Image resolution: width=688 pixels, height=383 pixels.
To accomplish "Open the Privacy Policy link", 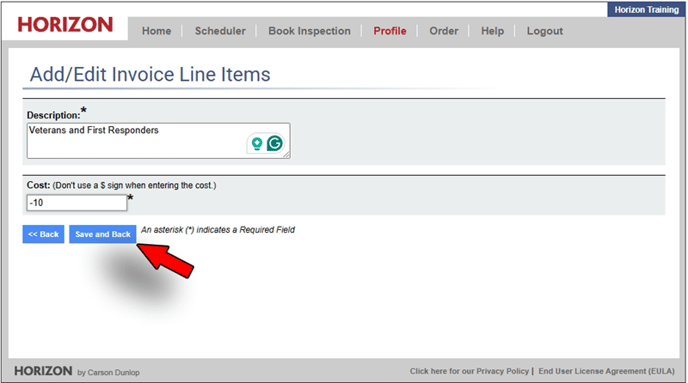I will click(x=469, y=371).
